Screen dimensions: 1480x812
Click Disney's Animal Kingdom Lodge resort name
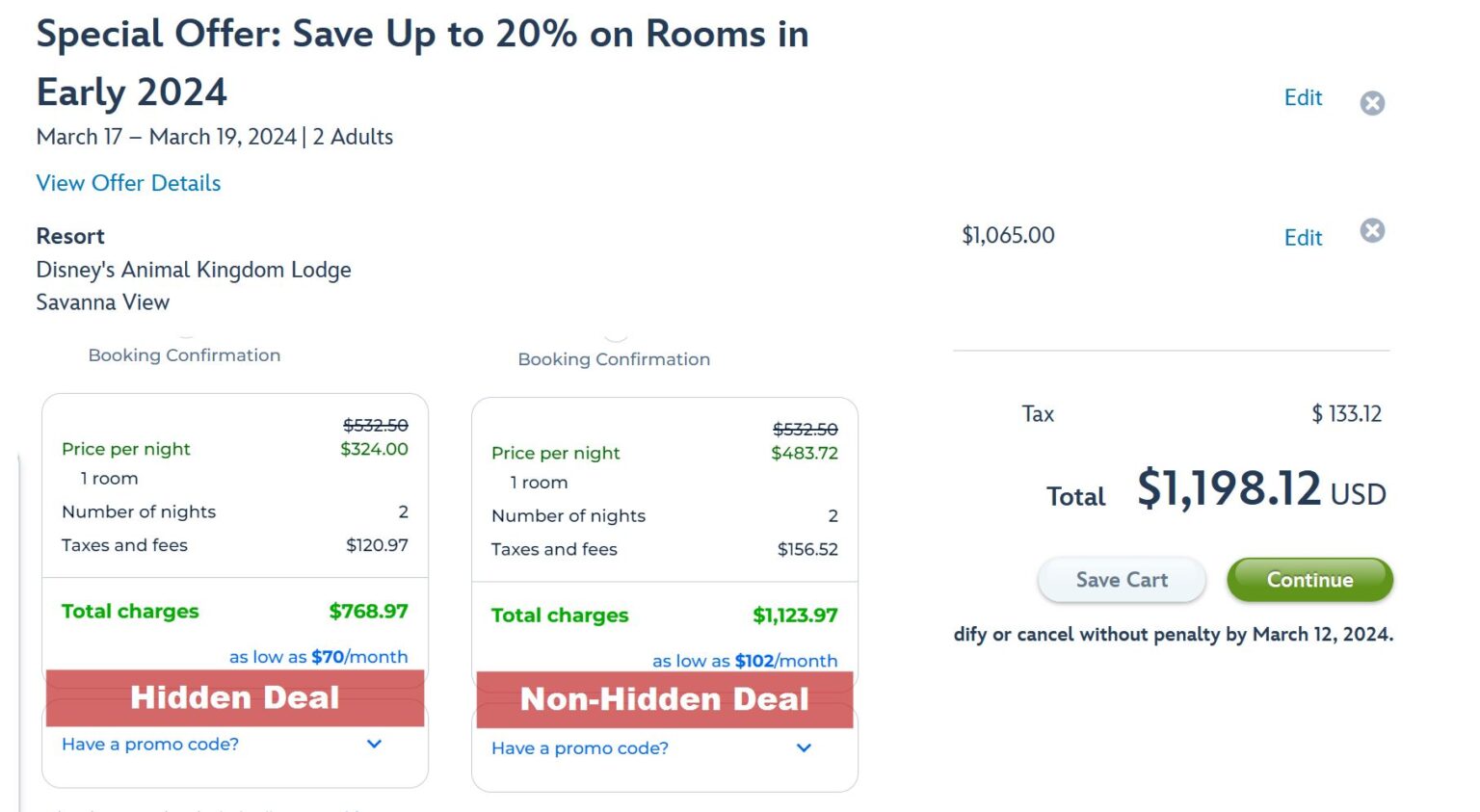193,270
